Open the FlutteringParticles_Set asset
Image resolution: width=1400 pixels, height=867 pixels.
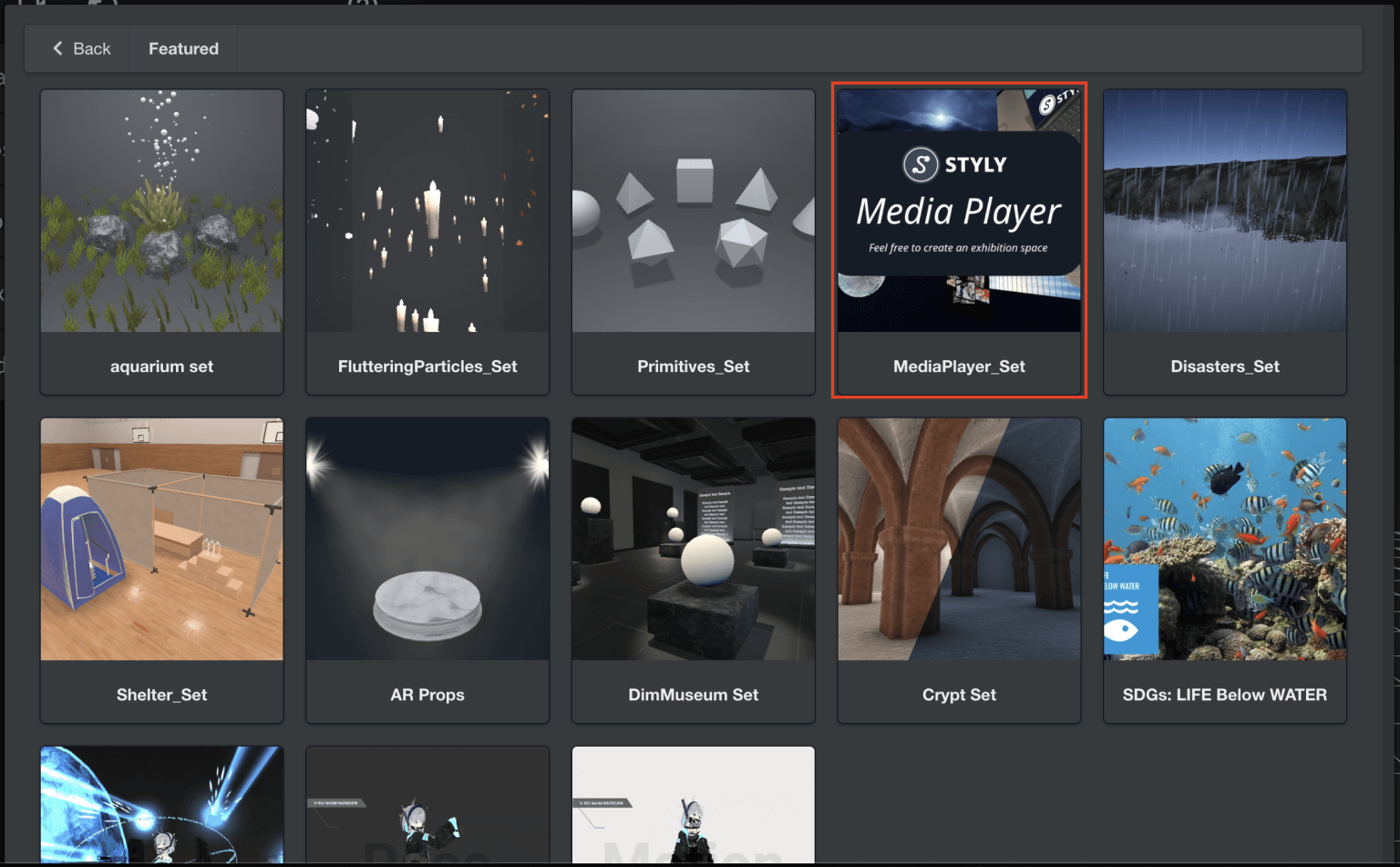[427, 210]
